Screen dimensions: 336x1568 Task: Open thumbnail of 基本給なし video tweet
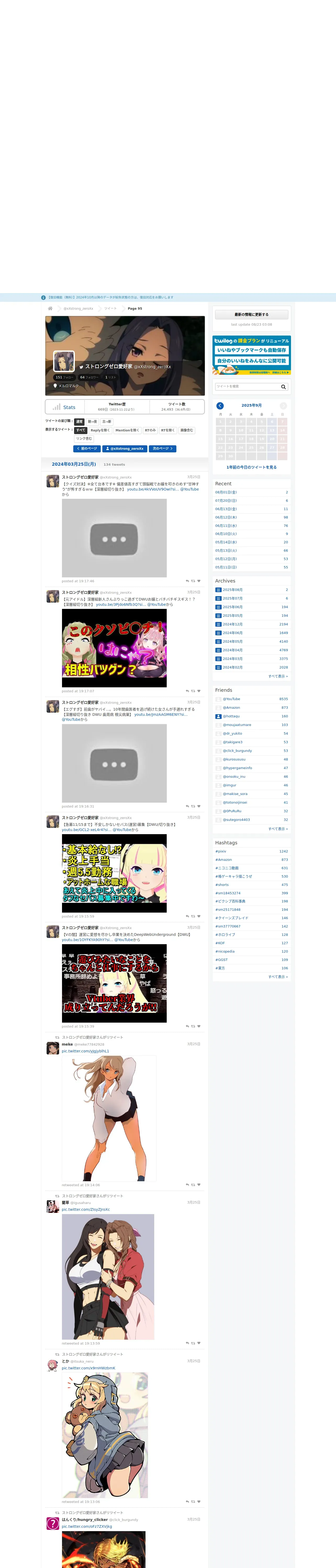click(114, 873)
